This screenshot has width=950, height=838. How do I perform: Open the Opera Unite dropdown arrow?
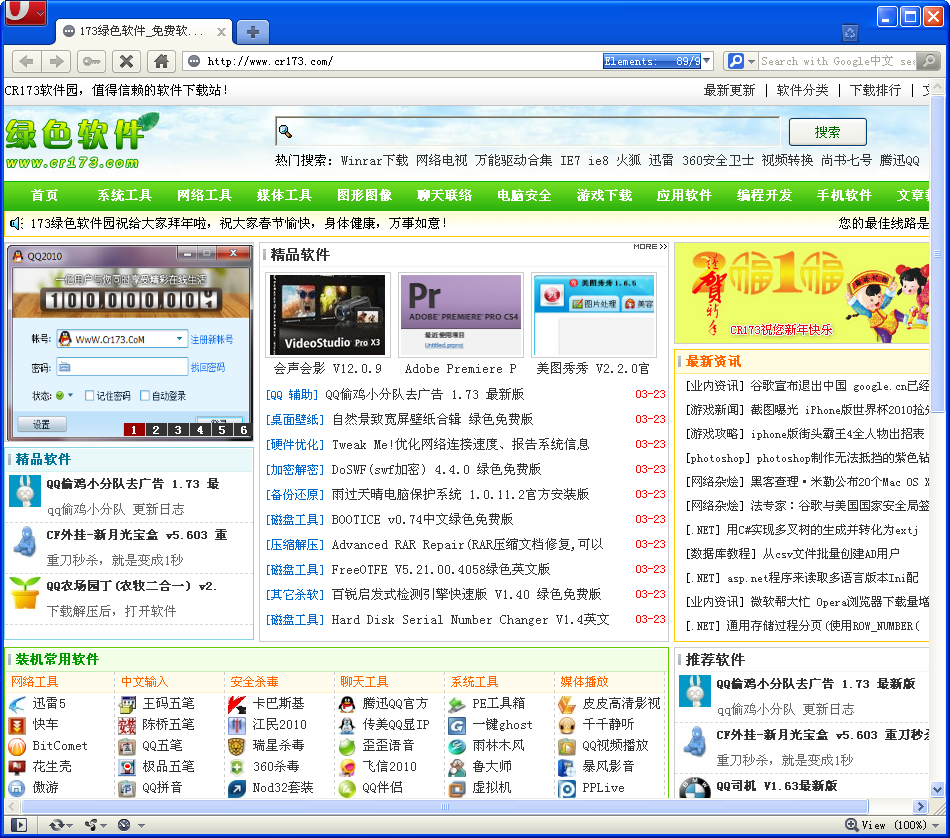point(103,825)
